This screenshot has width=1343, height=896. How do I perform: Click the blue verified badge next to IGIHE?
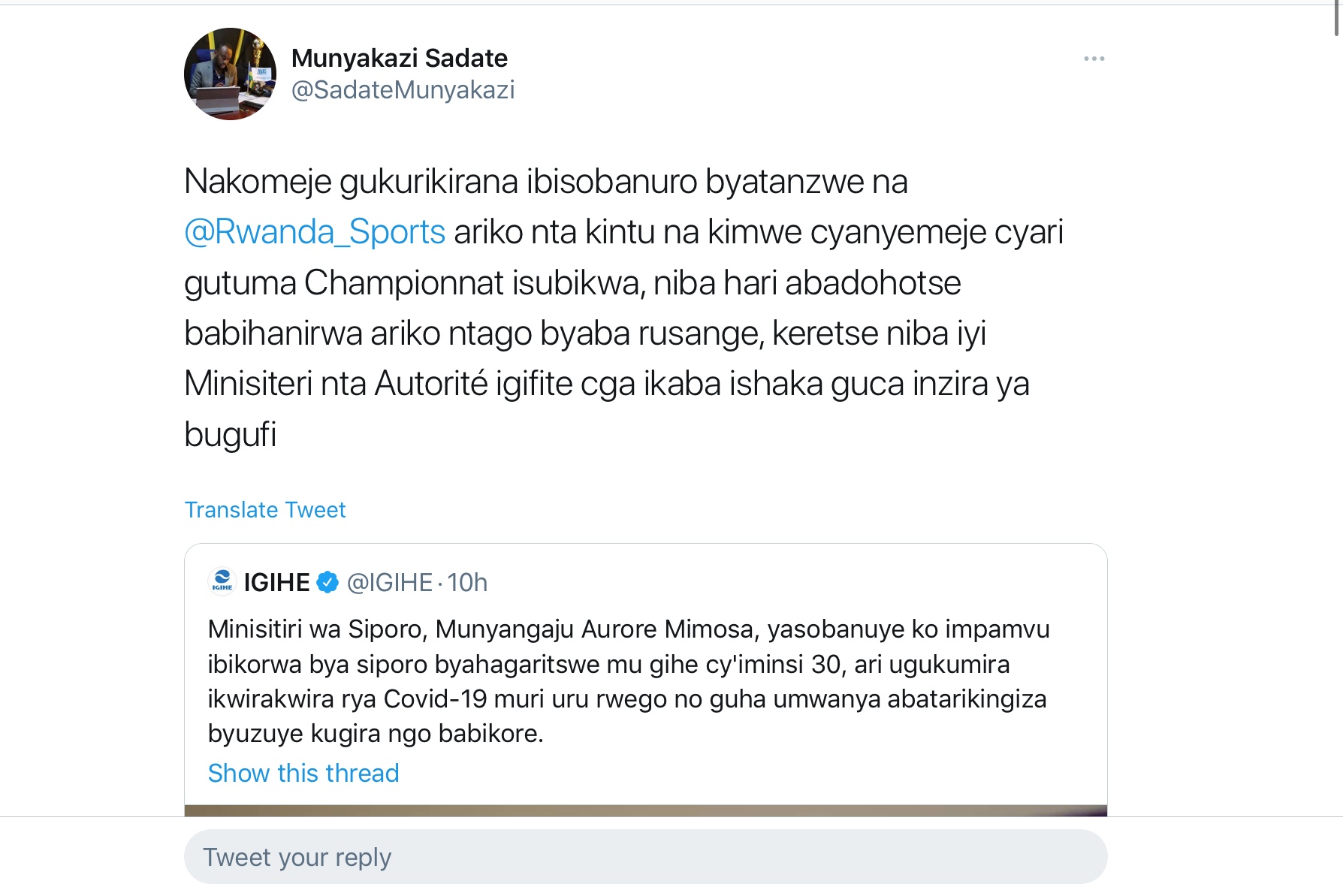pyautogui.click(x=327, y=582)
